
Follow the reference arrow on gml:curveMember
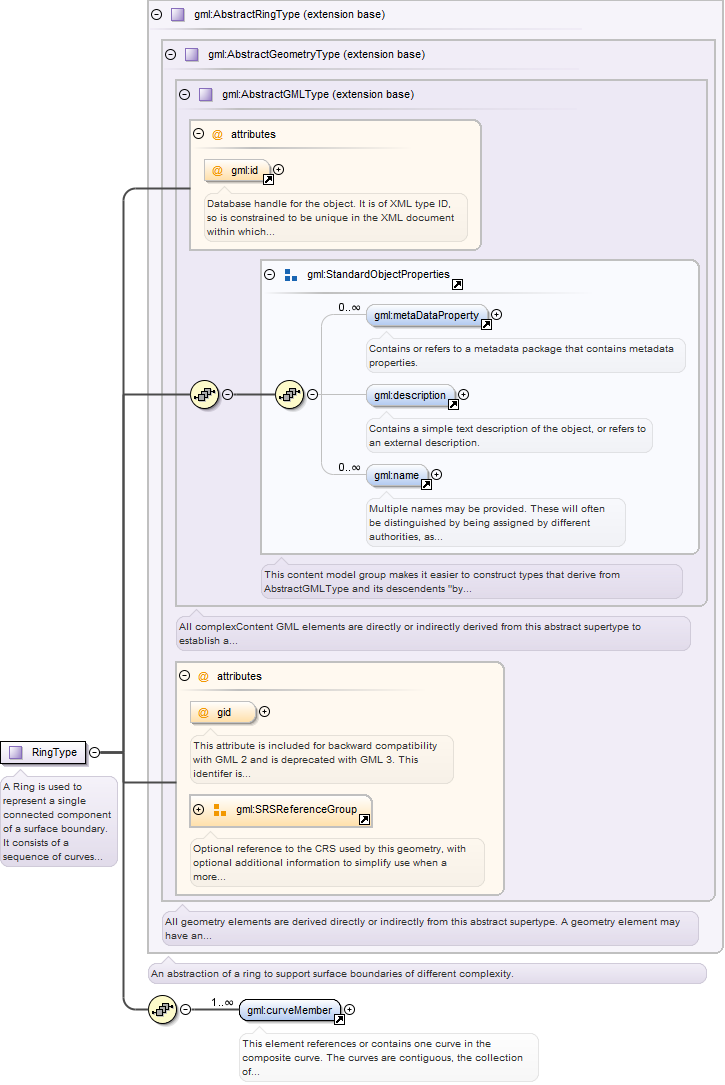[x=340, y=1019]
